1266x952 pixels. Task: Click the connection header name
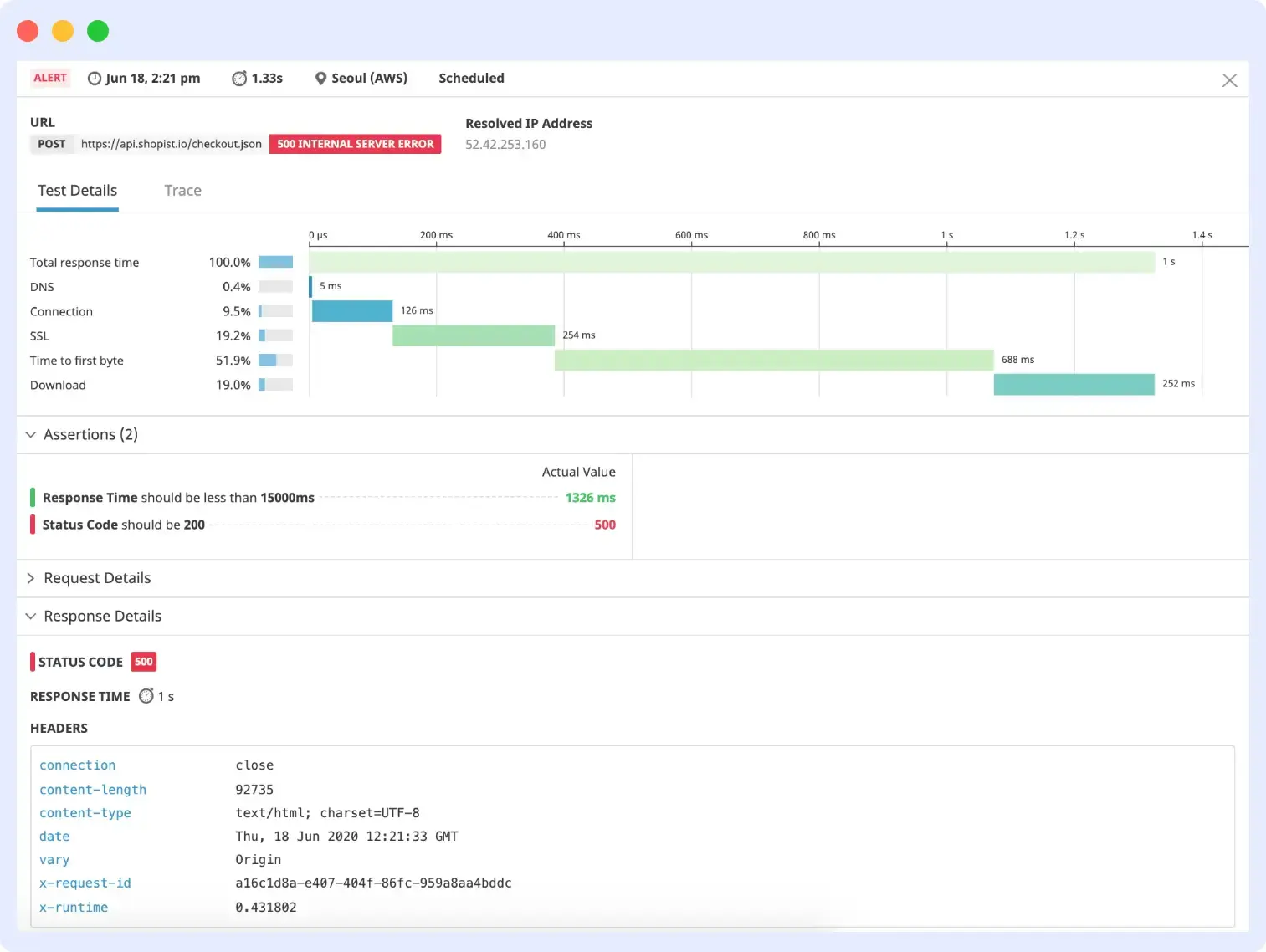point(78,765)
